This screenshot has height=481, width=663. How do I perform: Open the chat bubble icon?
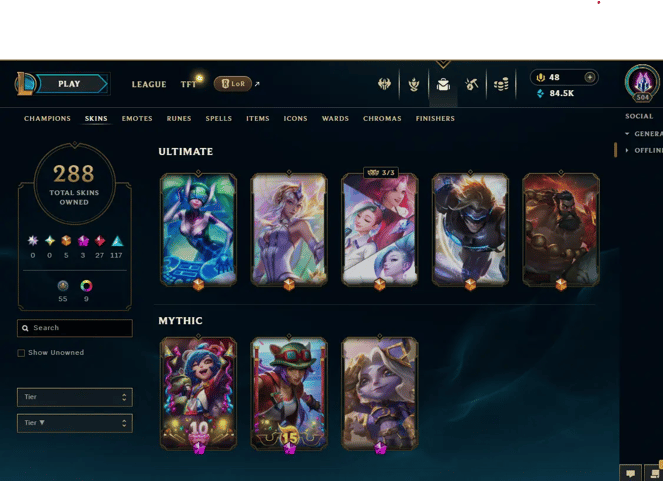pos(630,473)
